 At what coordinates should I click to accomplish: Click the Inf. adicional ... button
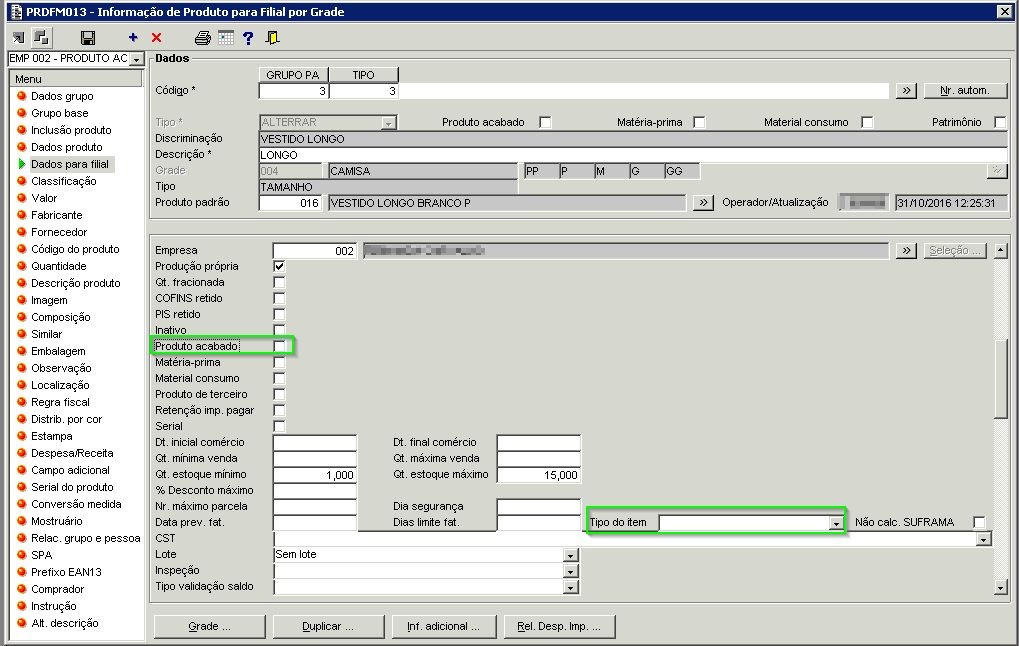coord(443,627)
